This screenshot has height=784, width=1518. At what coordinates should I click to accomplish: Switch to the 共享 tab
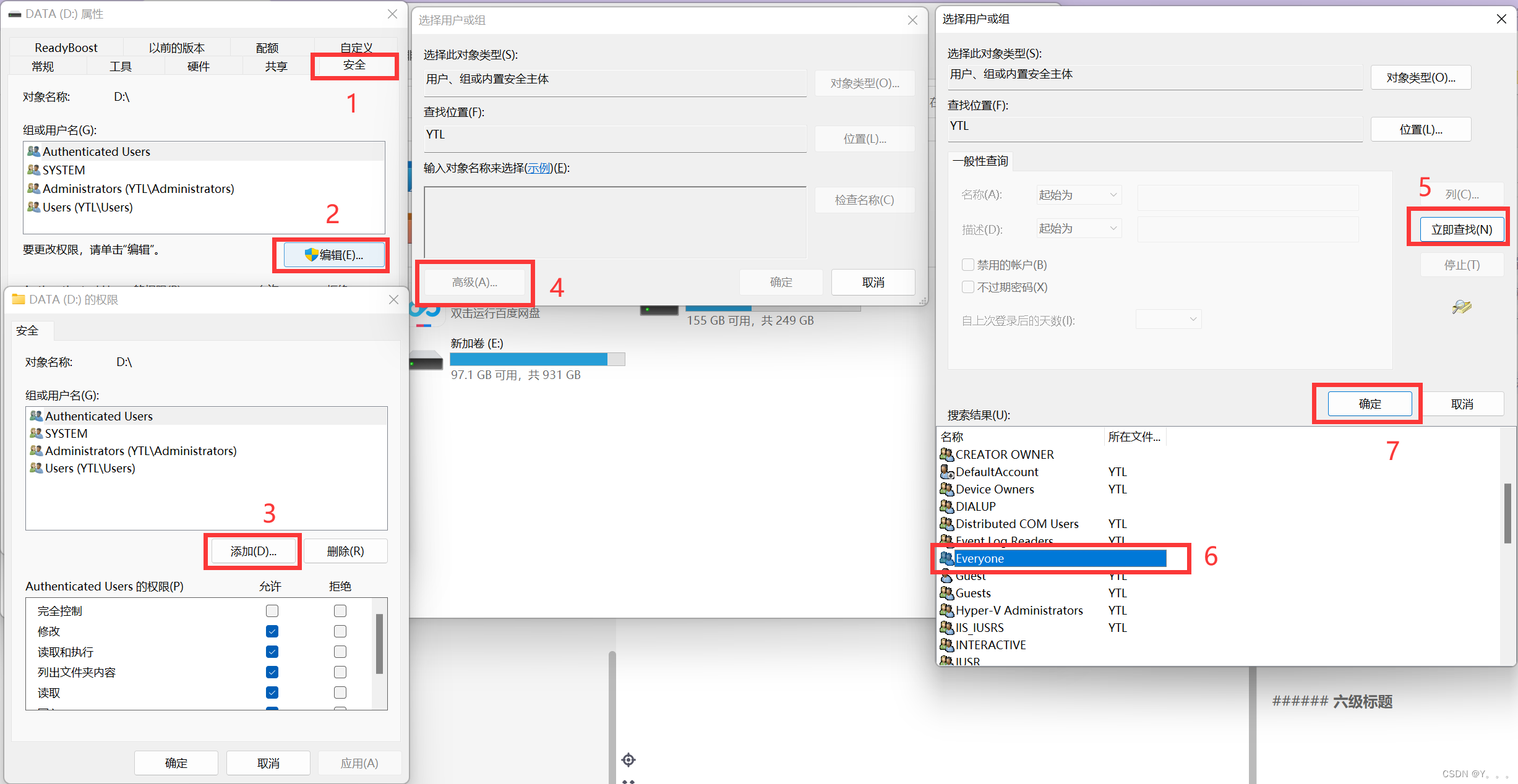[x=277, y=66]
